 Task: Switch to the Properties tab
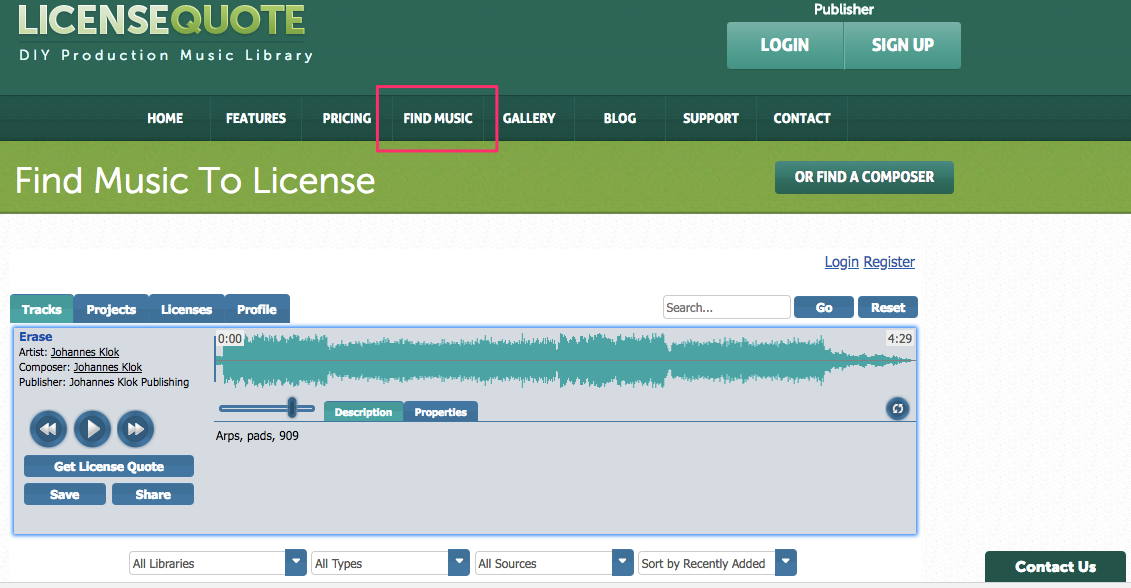pyautogui.click(x=440, y=411)
